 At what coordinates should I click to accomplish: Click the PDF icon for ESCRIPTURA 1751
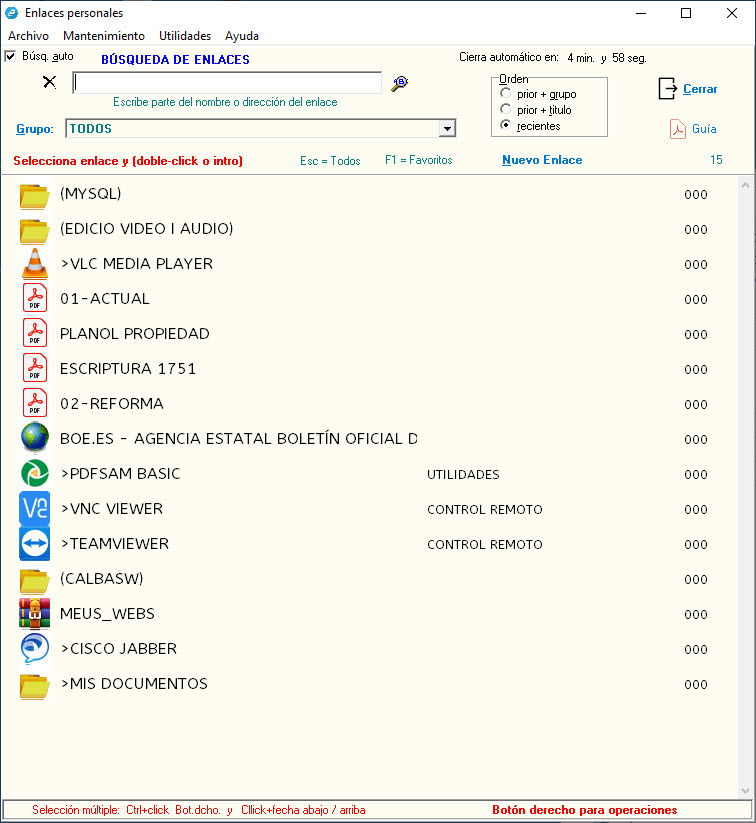35,368
